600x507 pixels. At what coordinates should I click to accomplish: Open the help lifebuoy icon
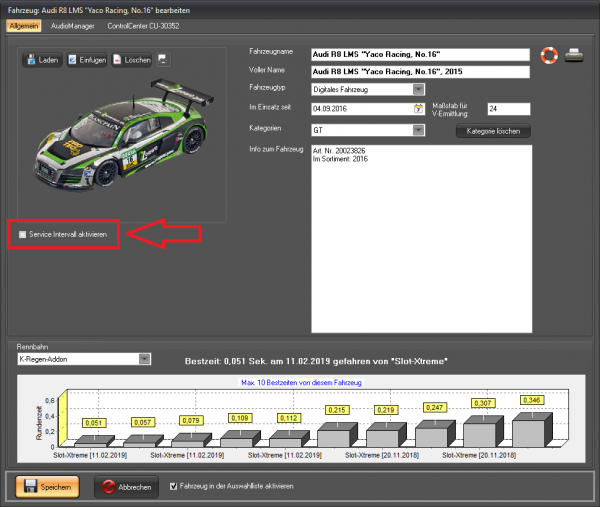click(549, 55)
